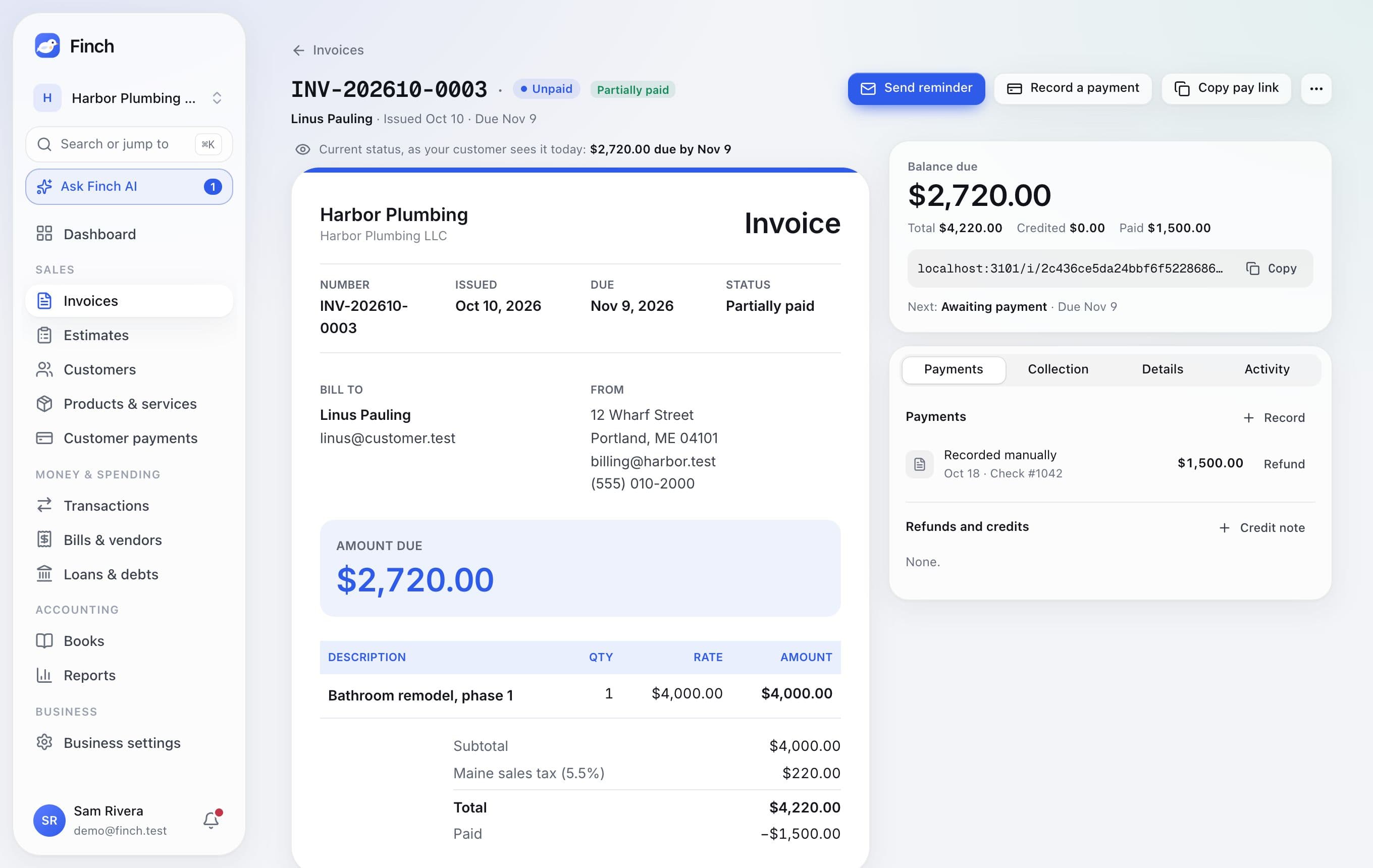Screen dimensions: 1373x868
Task: Open notifications bell icon
Action: coord(212,820)
